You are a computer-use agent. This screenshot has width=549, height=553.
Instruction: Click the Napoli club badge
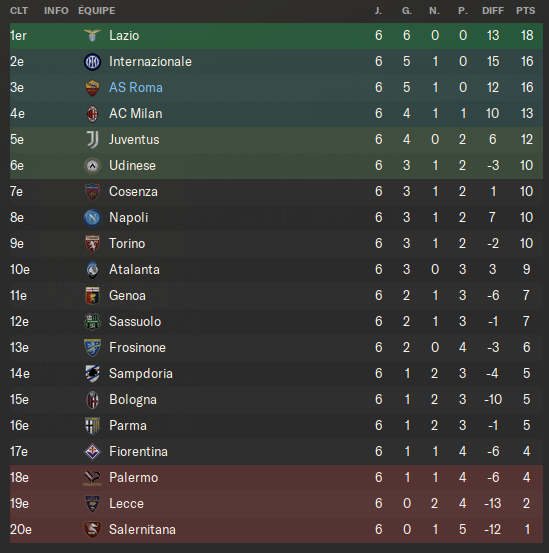(x=92, y=218)
